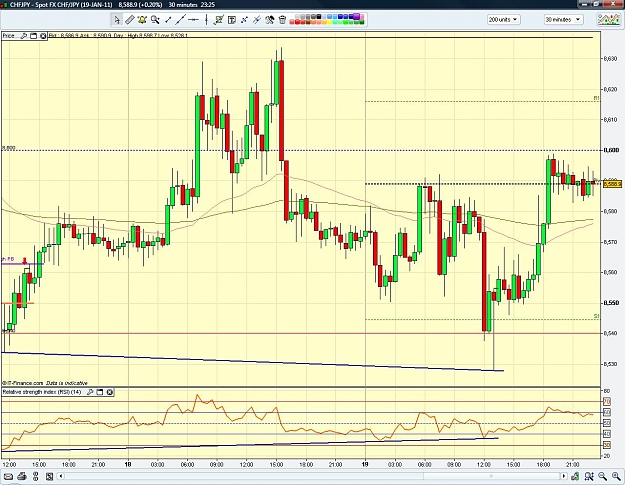Select the horizontal line tool
This screenshot has width=625, height=485.
point(193,19)
